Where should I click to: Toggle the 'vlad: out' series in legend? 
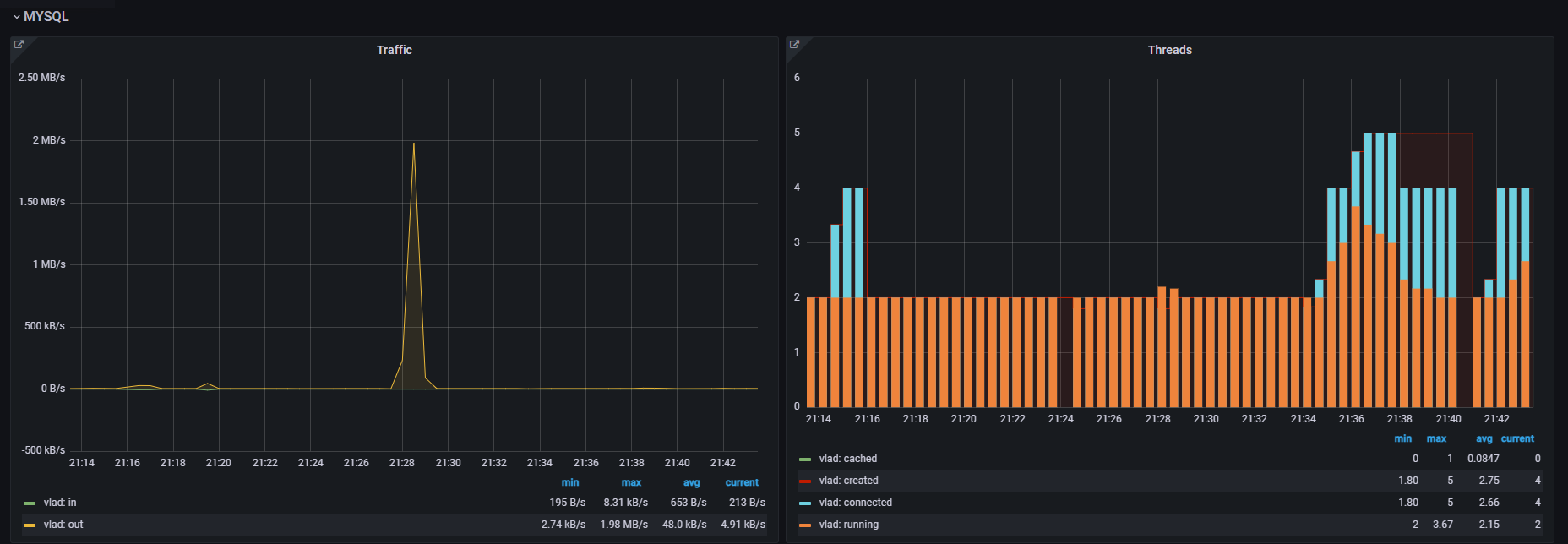click(x=63, y=525)
